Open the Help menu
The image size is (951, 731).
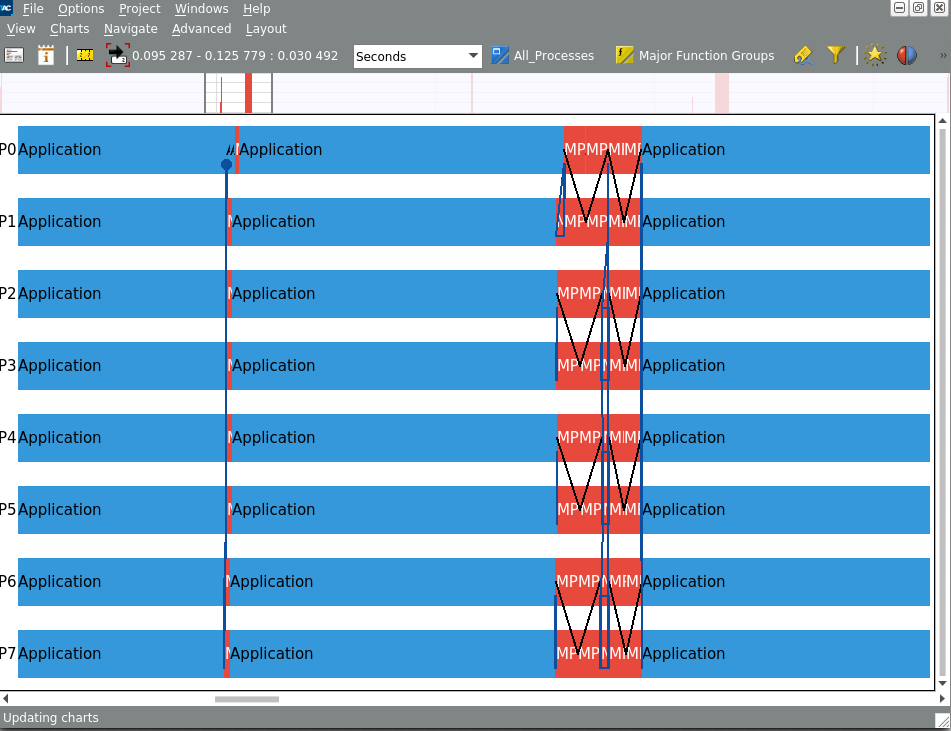257,8
